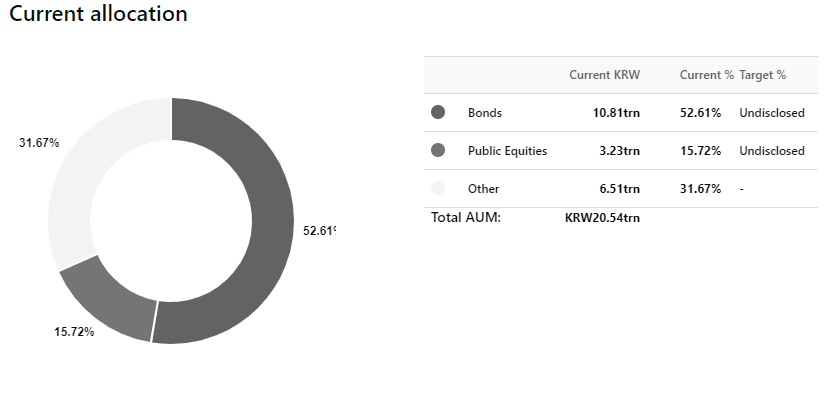Click the 15.72% chart label
Viewport: 831px width, 394px height.
click(x=74, y=332)
